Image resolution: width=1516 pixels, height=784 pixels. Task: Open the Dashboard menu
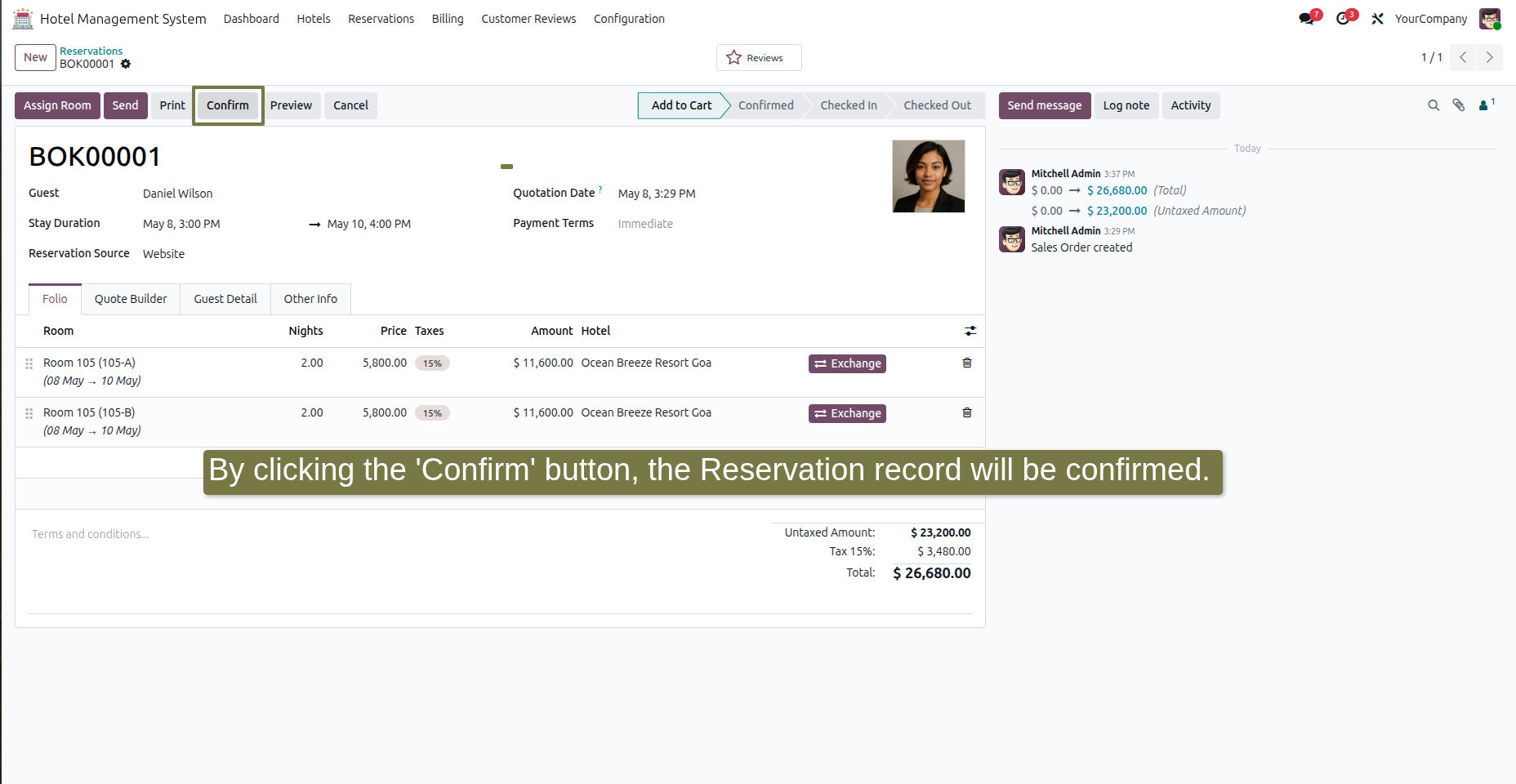[x=252, y=19]
